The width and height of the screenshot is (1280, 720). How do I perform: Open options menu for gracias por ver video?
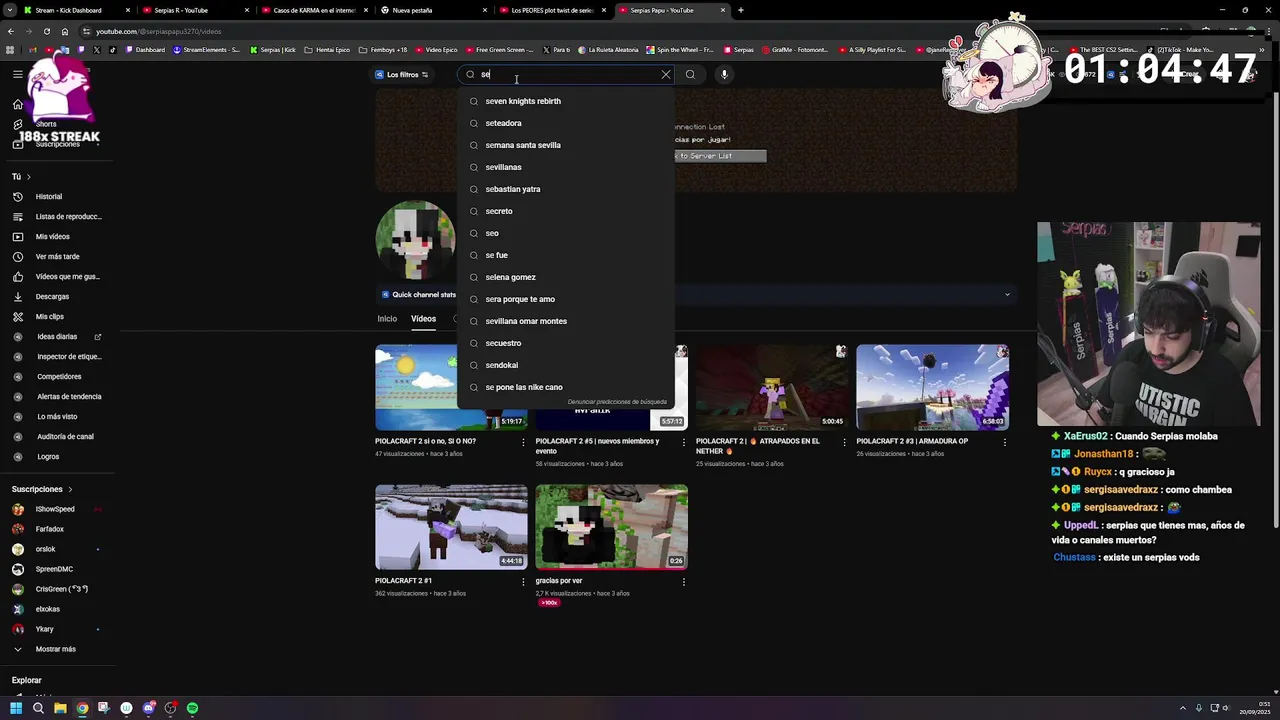(x=684, y=581)
